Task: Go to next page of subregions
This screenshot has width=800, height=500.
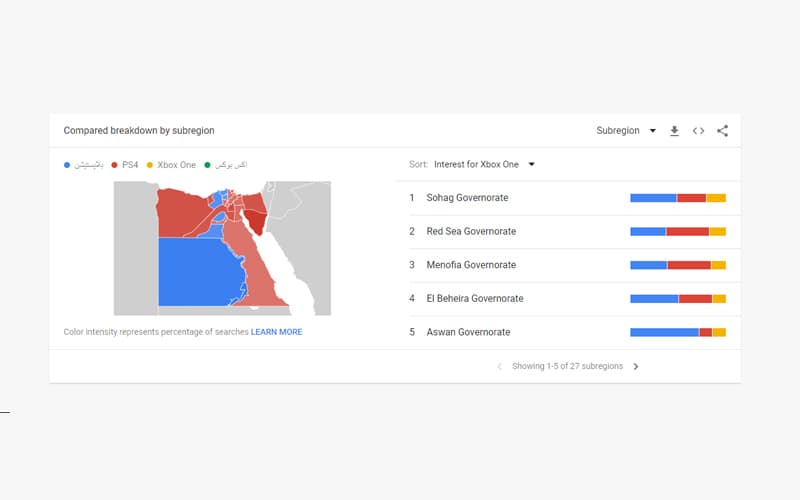Action: pyautogui.click(x=636, y=366)
